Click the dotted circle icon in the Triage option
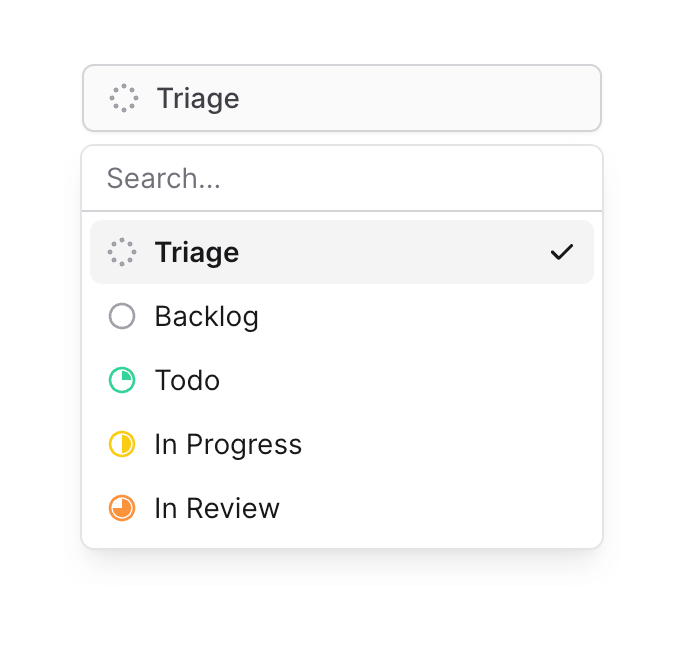 click(x=122, y=252)
